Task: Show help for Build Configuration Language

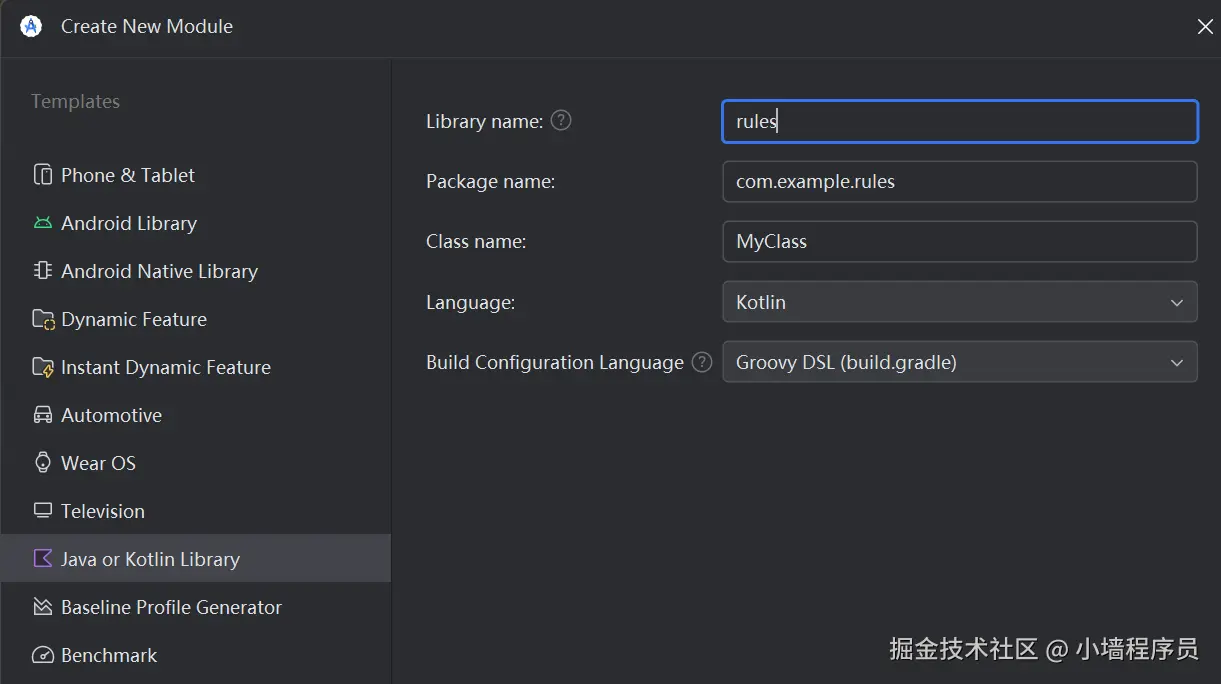Action: tap(703, 362)
